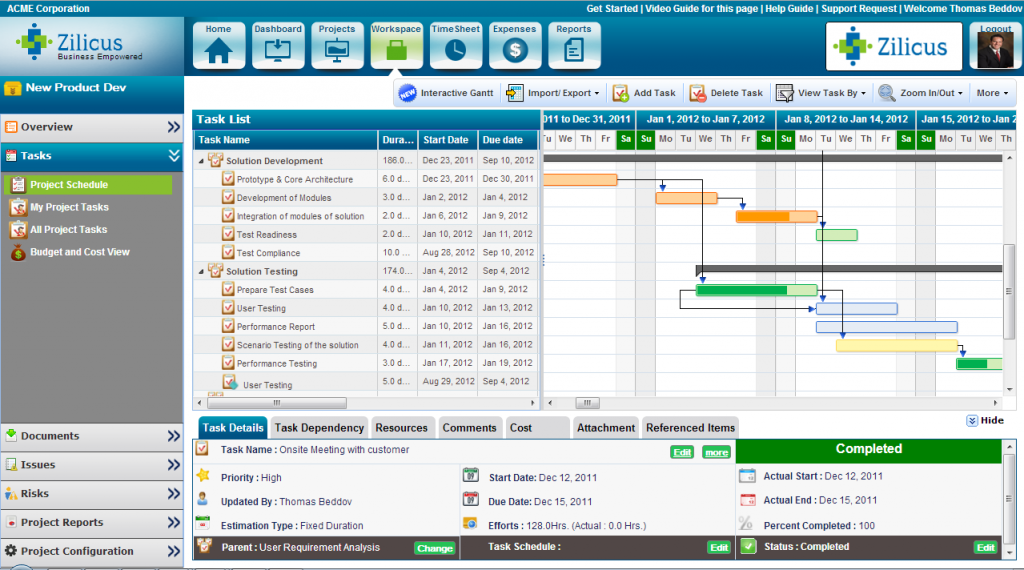
Task: Expand the Documents sidebar section
Action: (x=91, y=436)
